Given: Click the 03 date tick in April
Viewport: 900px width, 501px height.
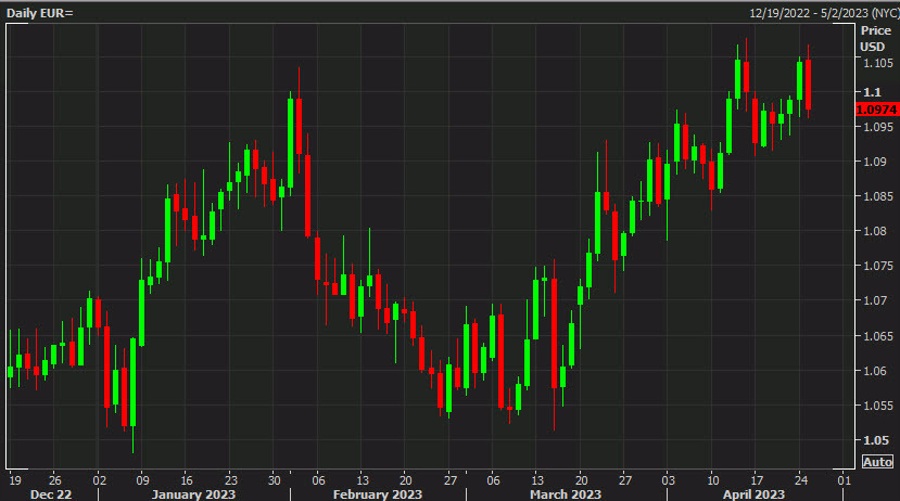Looking at the screenshot, I should [x=668, y=480].
